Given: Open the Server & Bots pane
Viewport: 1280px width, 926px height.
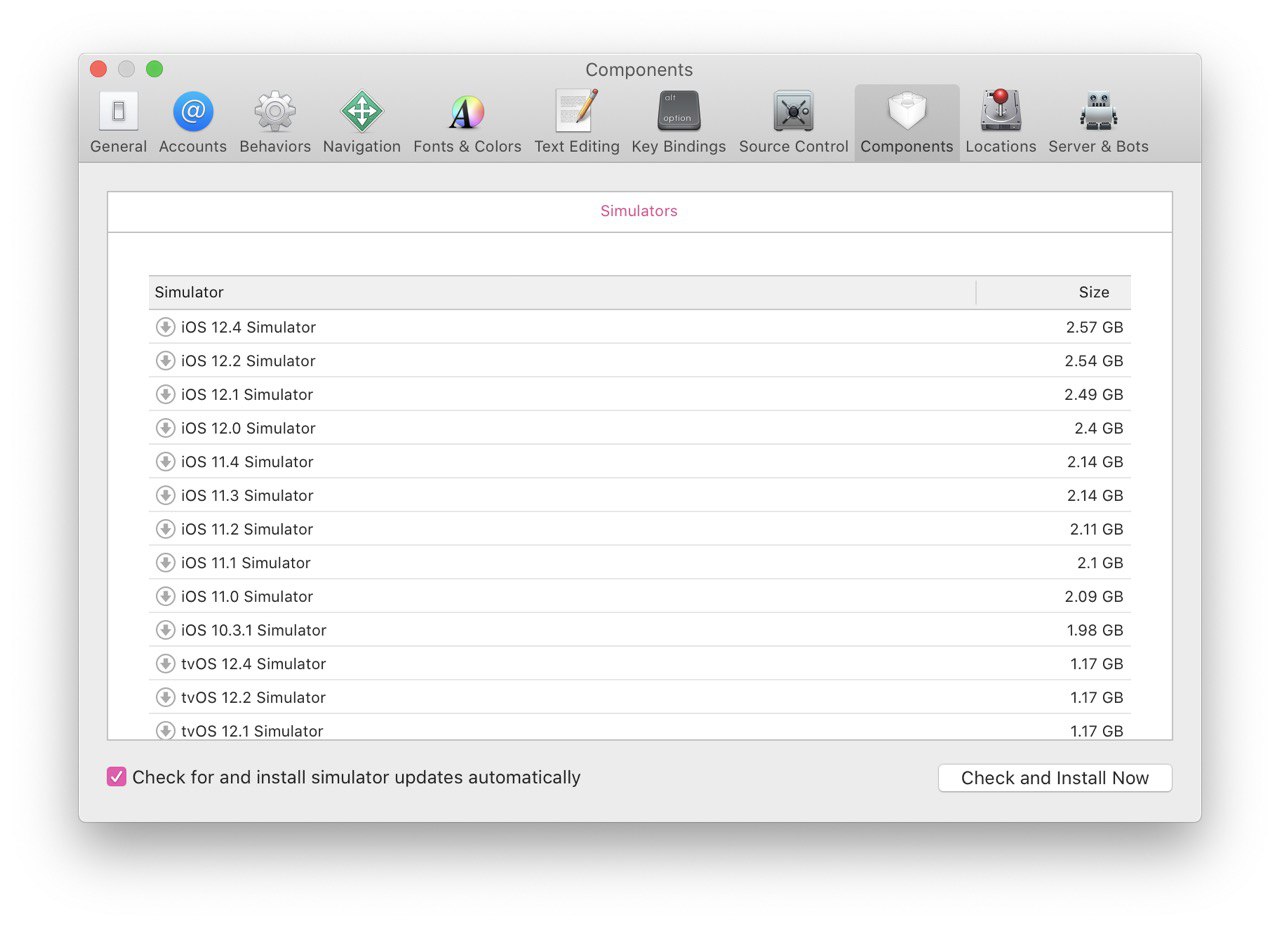Looking at the screenshot, I should [1098, 123].
